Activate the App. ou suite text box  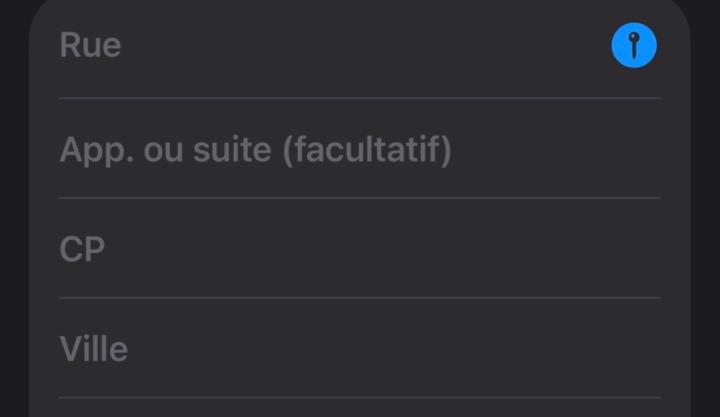click(x=360, y=150)
